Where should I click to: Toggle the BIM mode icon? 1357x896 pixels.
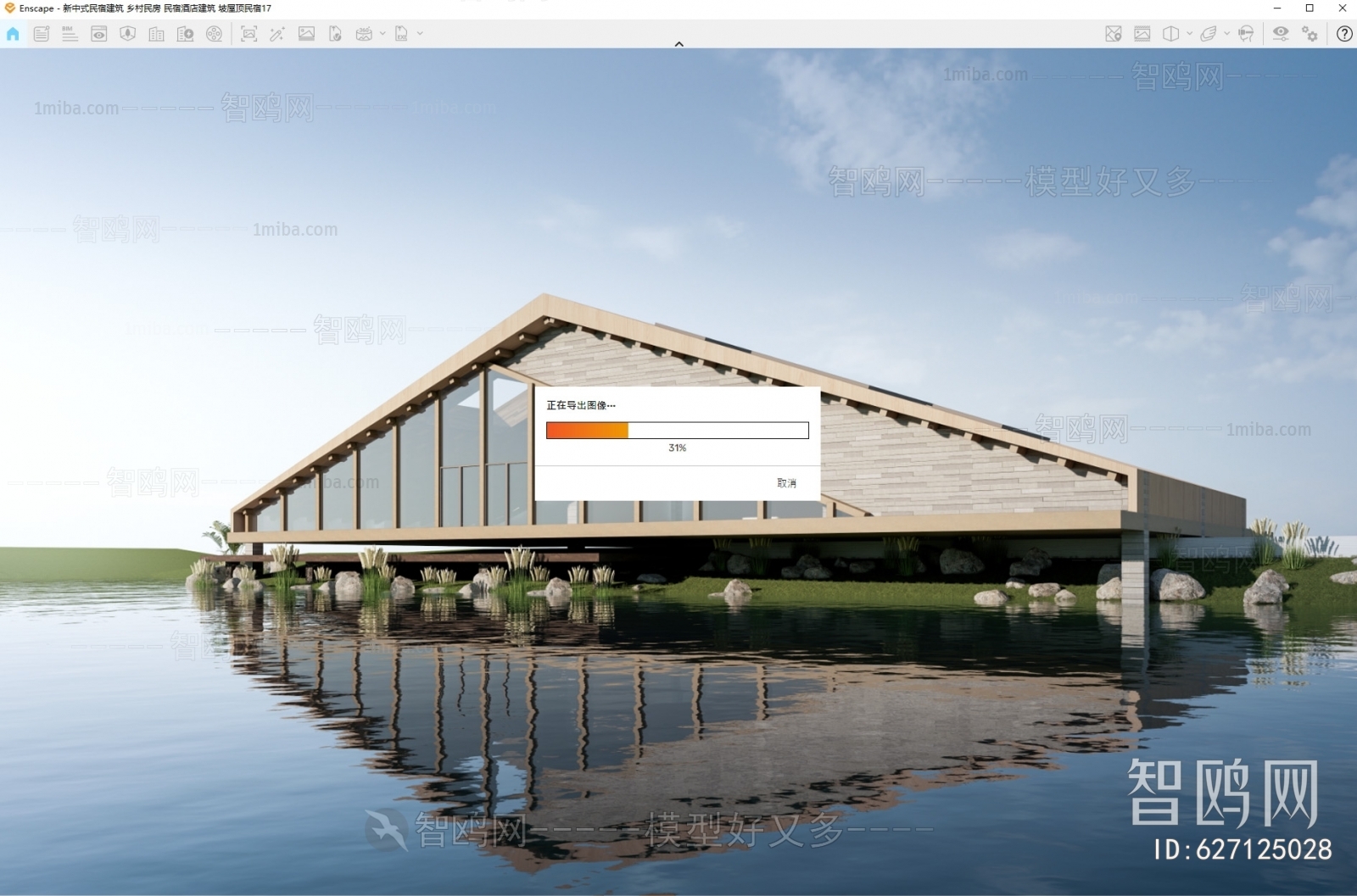[x=70, y=34]
